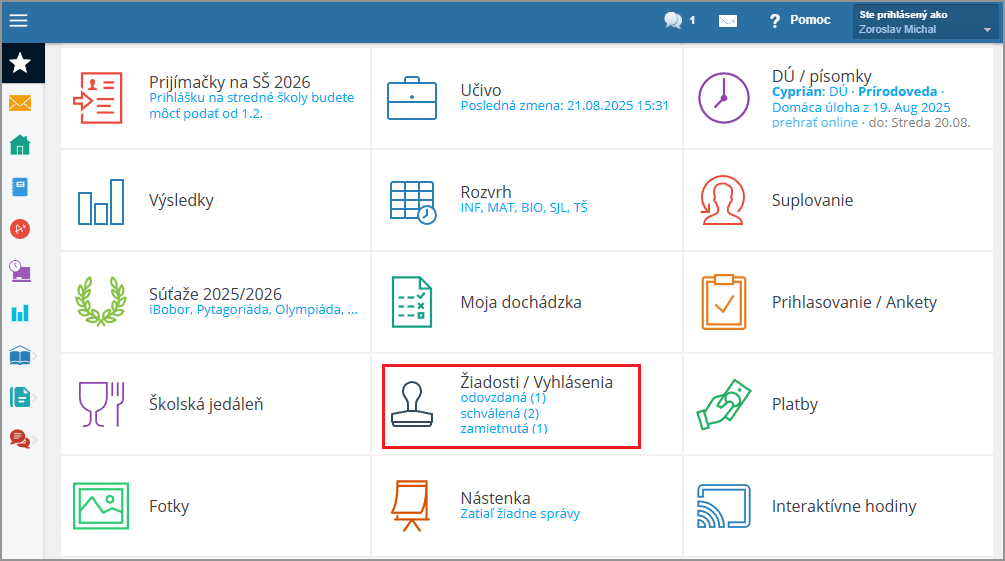Click the Školská jedáleň glass and fork icon
1005x561 pixels.
[x=100, y=404]
